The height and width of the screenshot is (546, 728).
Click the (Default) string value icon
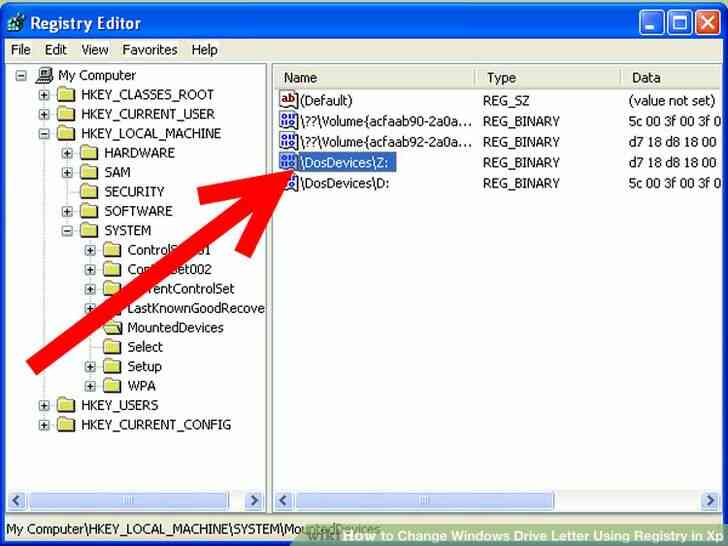point(288,100)
